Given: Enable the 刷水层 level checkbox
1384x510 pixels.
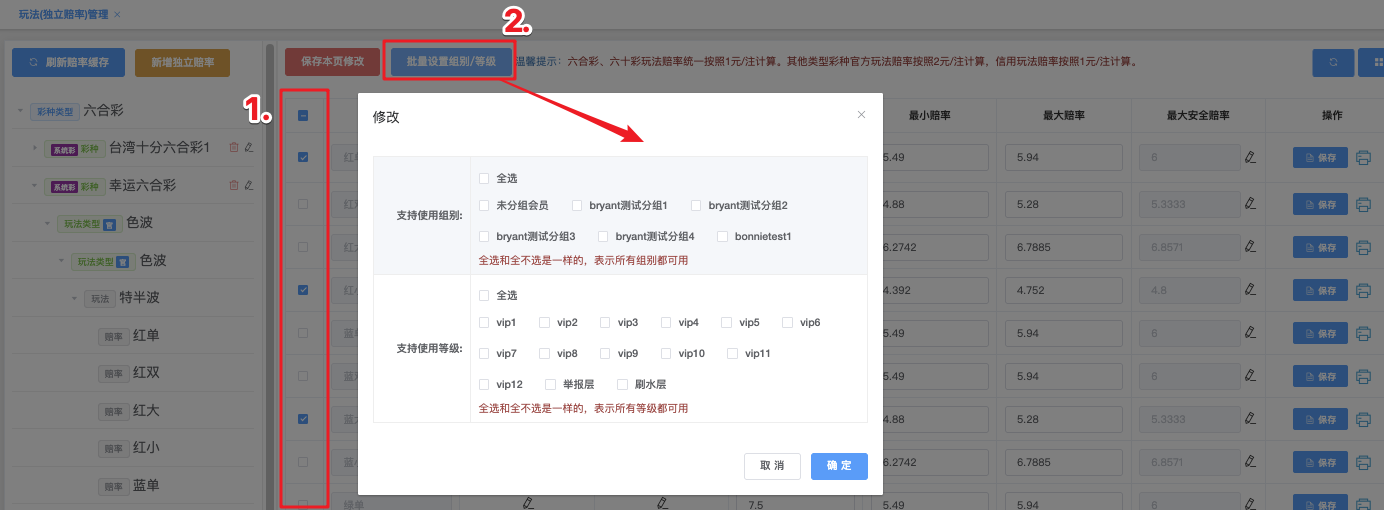Looking at the screenshot, I should 623,384.
